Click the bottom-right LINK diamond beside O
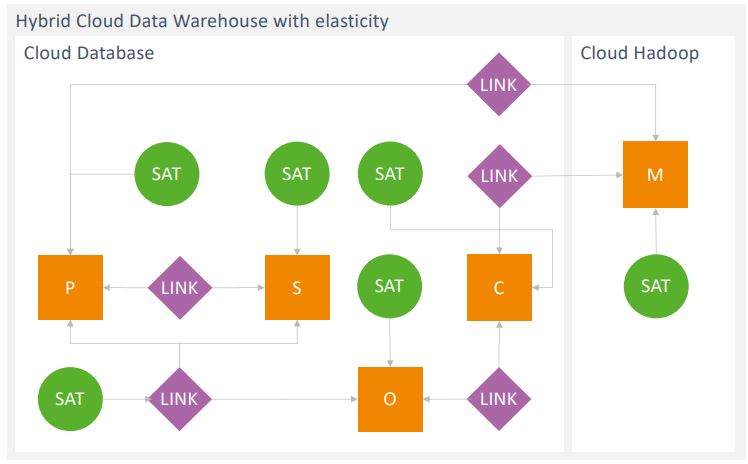748x464 pixels. [499, 399]
